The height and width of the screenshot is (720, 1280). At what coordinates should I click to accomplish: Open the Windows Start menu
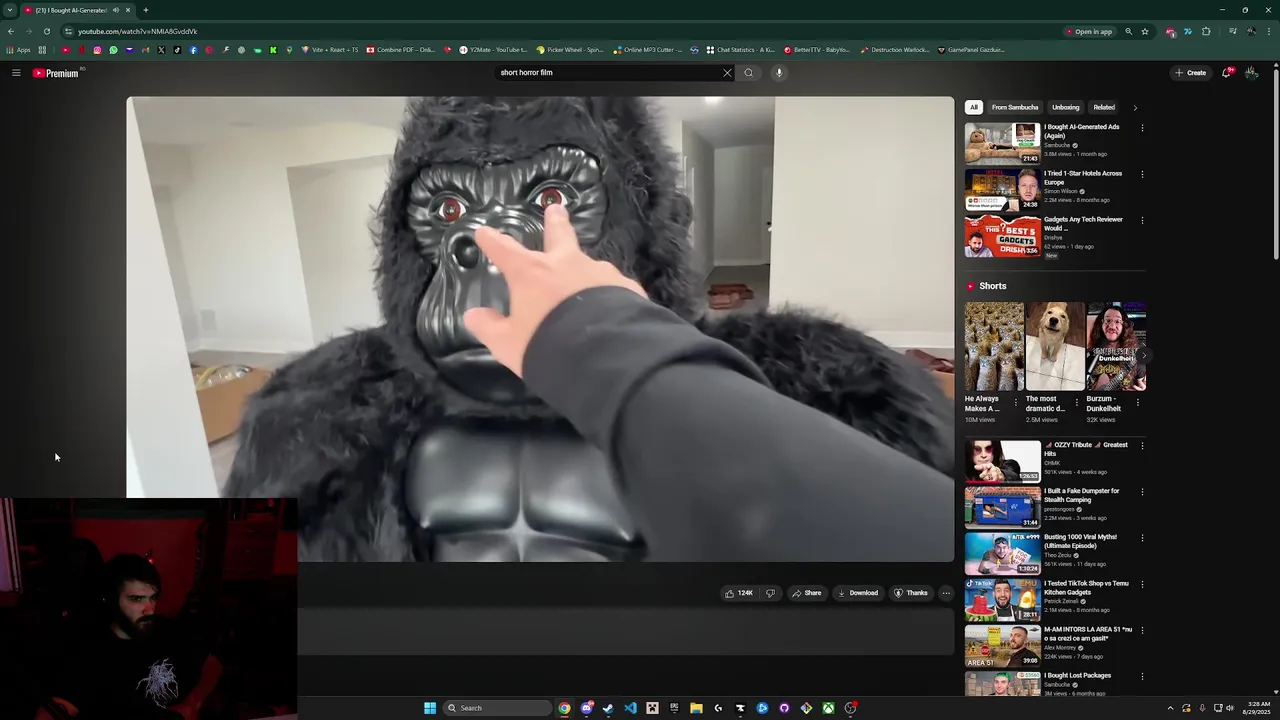(x=430, y=708)
